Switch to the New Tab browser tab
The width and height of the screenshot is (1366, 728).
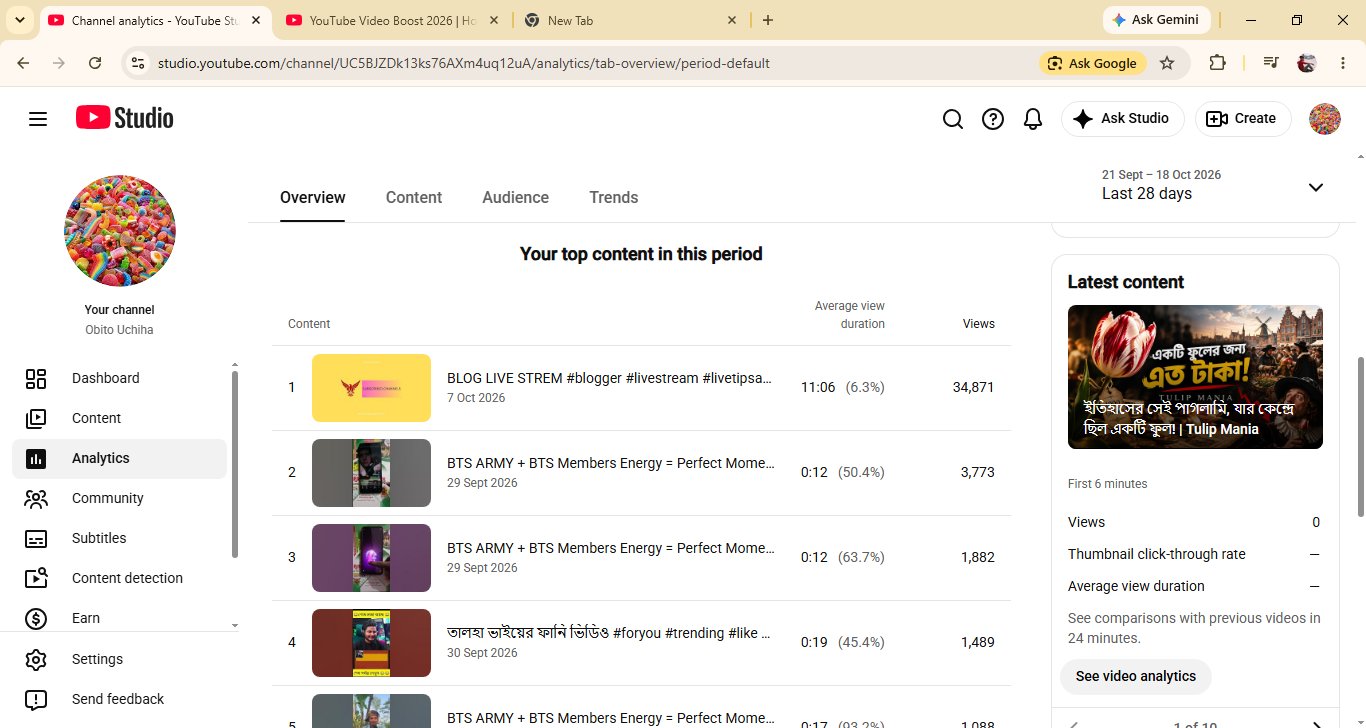point(630,20)
